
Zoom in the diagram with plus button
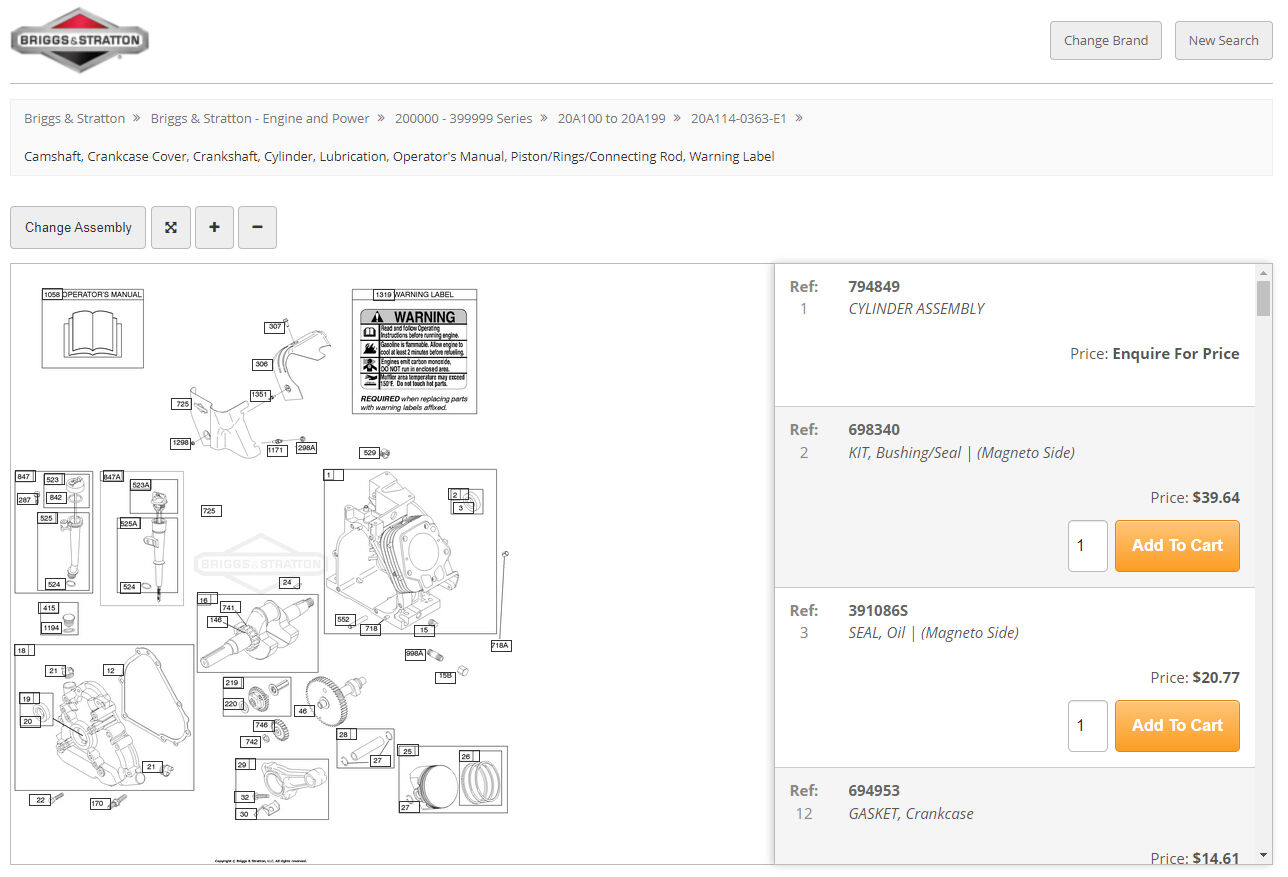214,227
